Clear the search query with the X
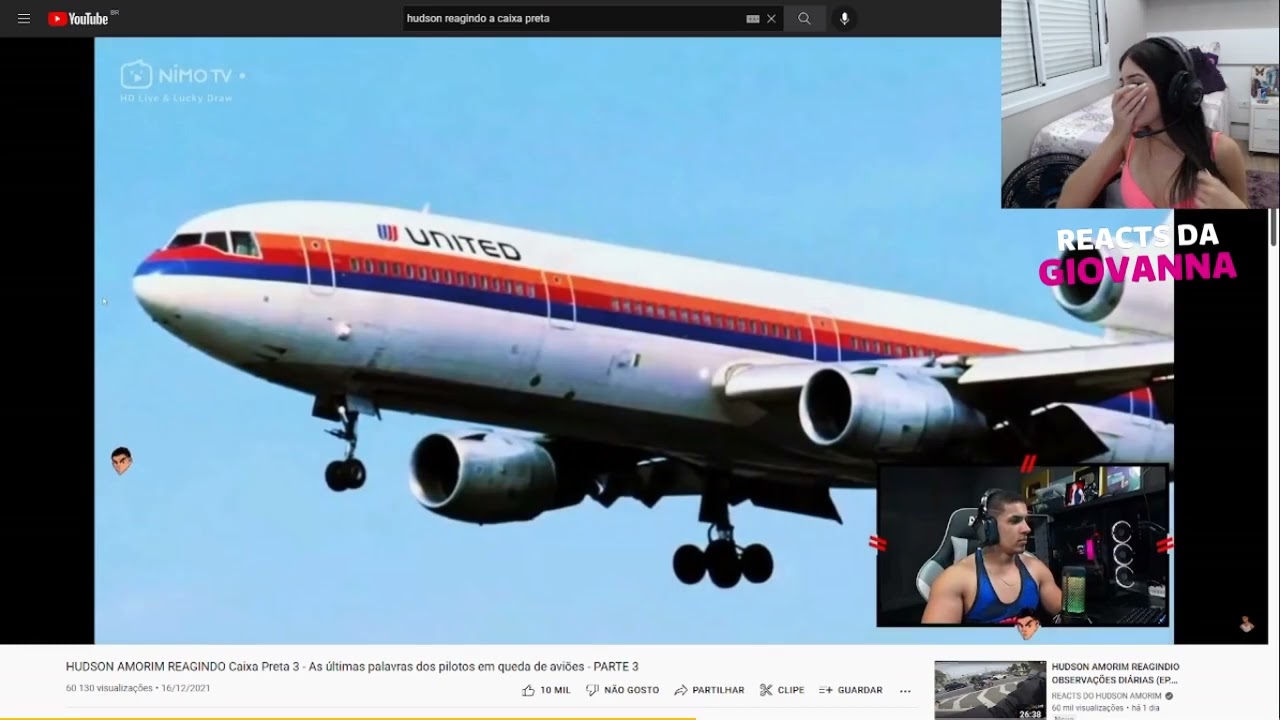The width and height of the screenshot is (1280, 720). (771, 18)
